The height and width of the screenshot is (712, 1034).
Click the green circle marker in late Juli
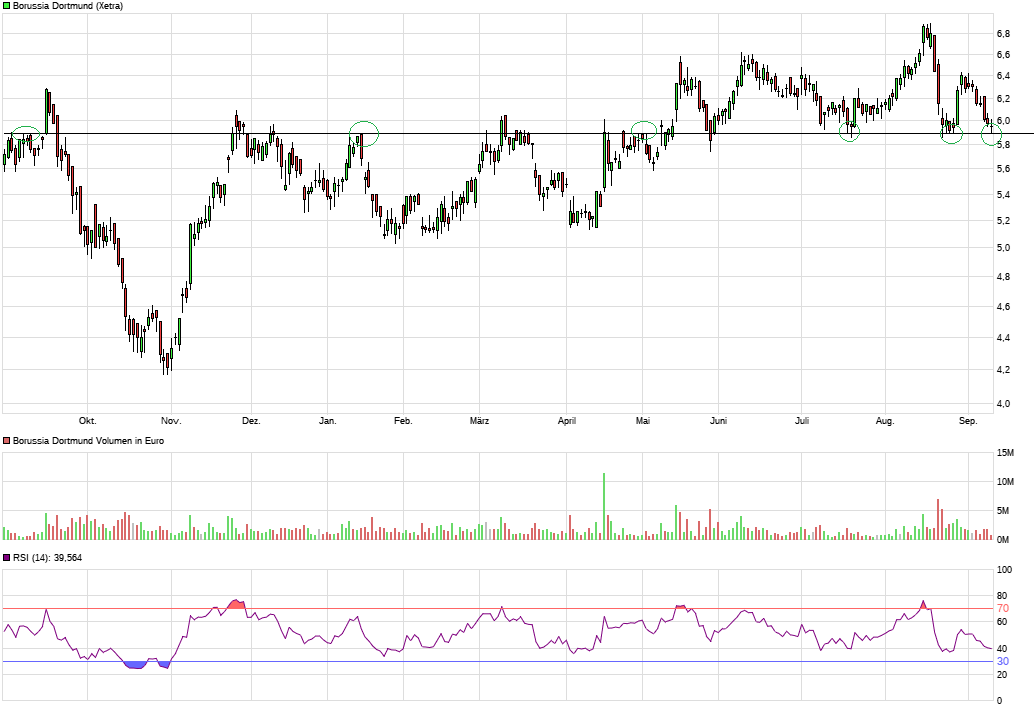coord(849,131)
